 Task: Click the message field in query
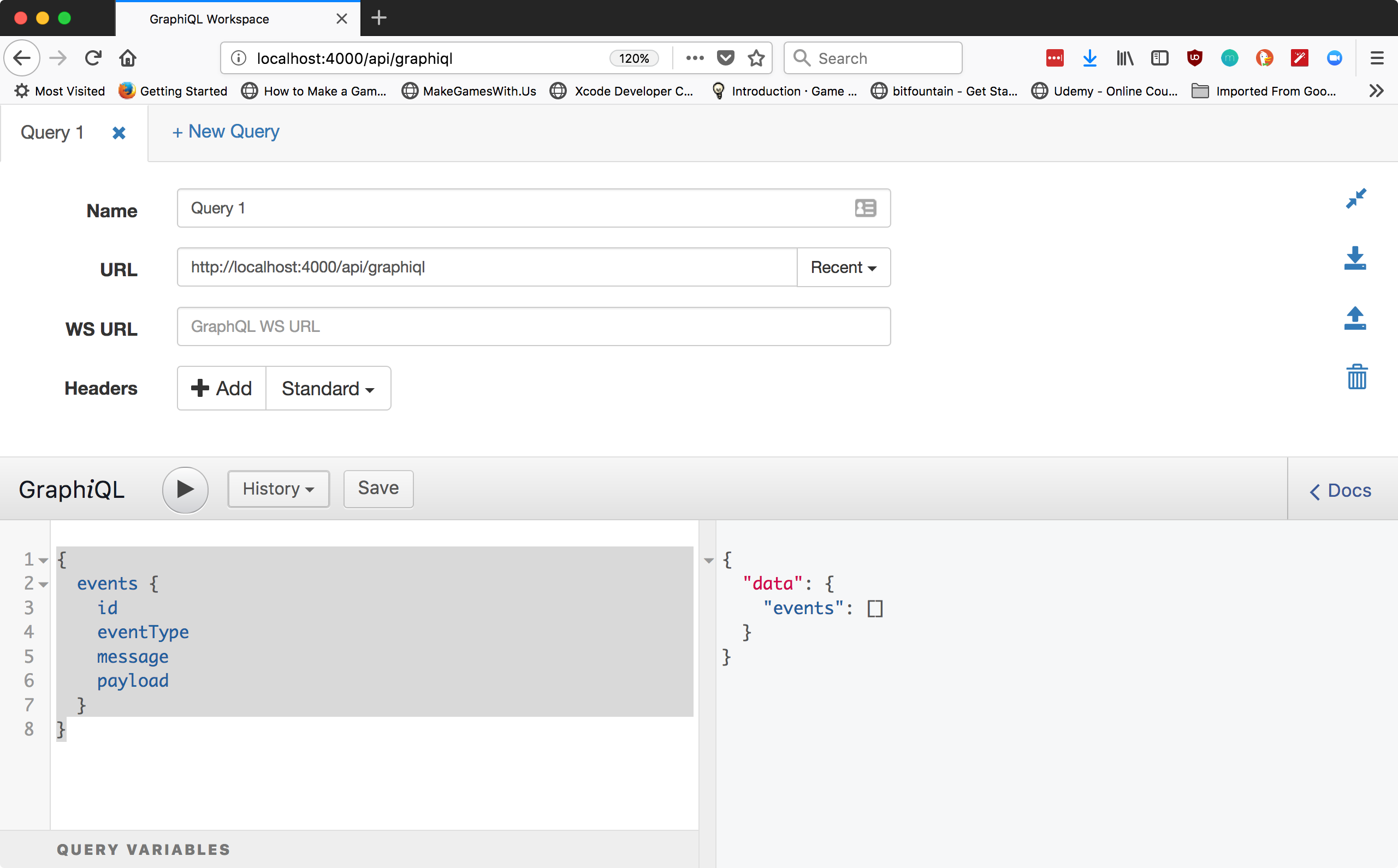[133, 656]
